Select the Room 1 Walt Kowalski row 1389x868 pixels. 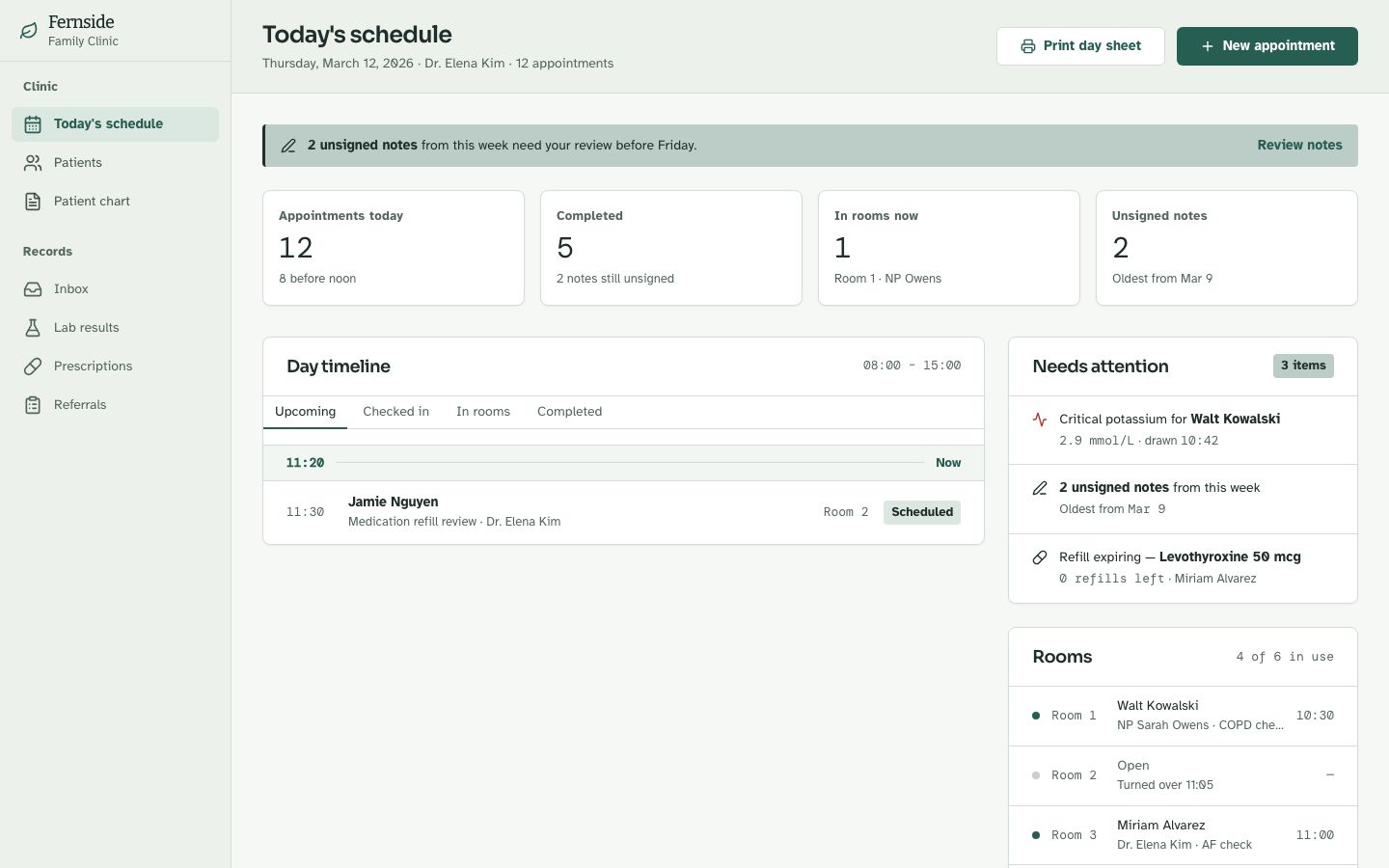click(x=1183, y=716)
